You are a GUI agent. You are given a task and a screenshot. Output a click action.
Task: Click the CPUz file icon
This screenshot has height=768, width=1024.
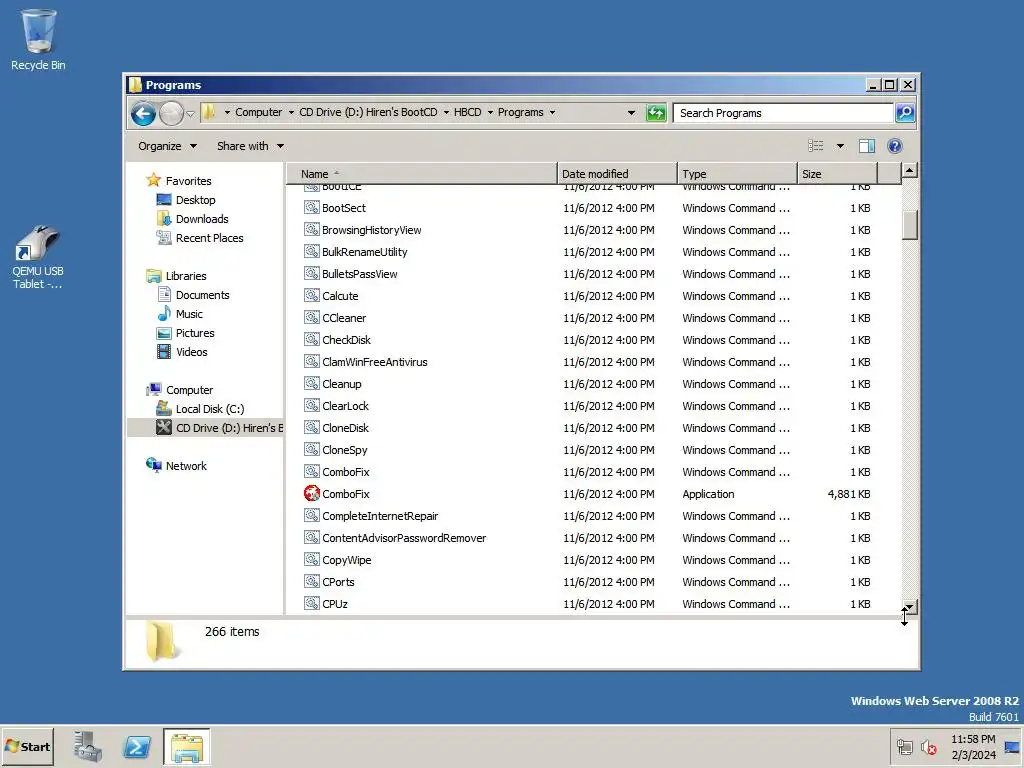[x=312, y=603]
